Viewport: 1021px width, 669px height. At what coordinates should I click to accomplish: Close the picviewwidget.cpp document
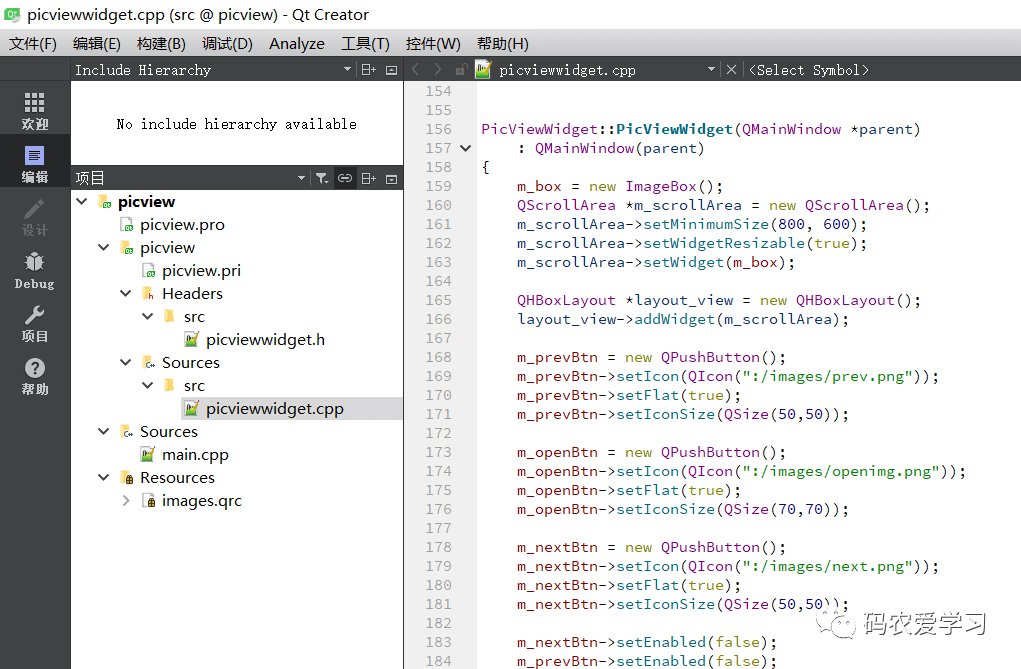(731, 70)
